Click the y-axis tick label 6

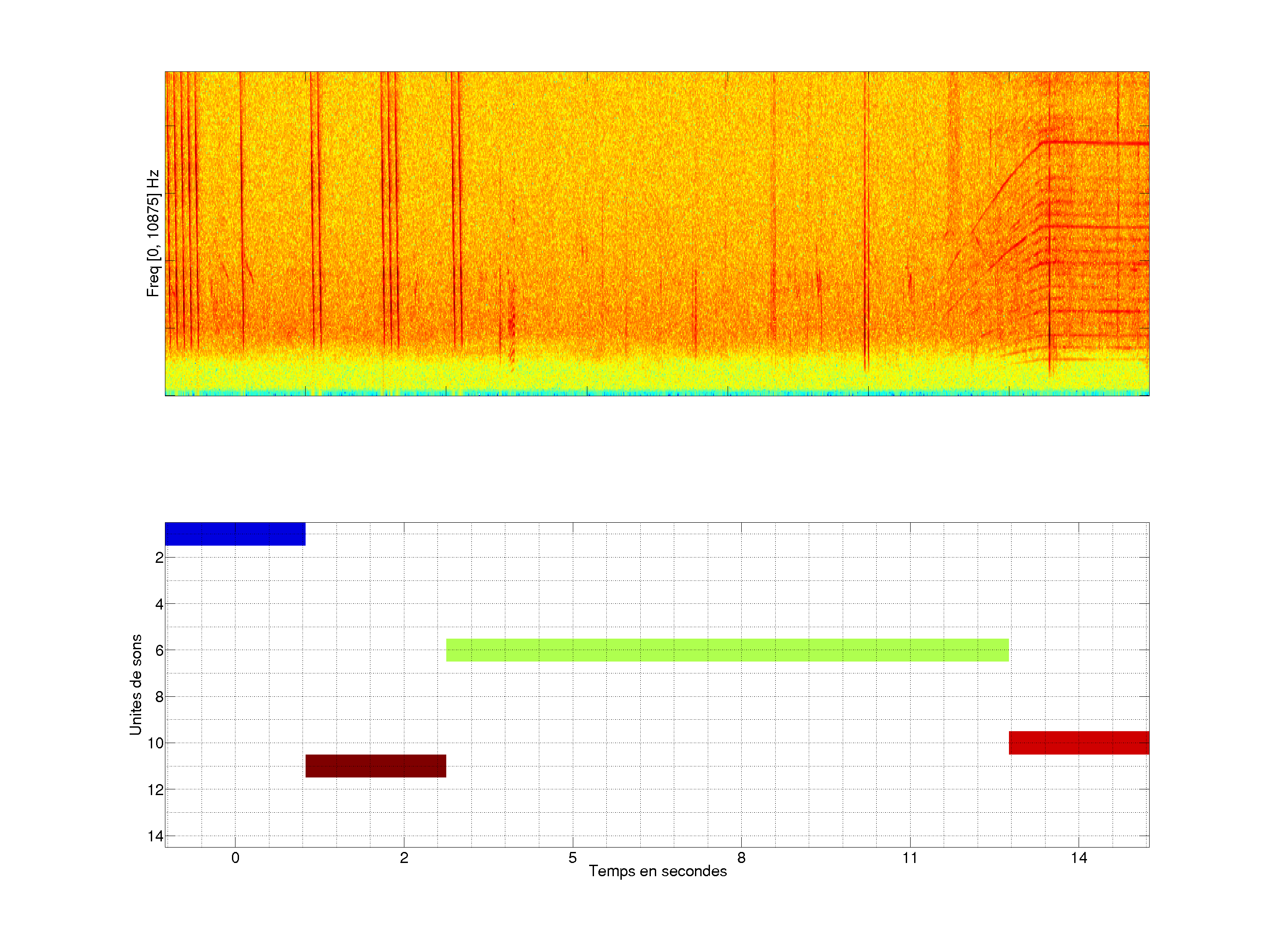(159, 650)
